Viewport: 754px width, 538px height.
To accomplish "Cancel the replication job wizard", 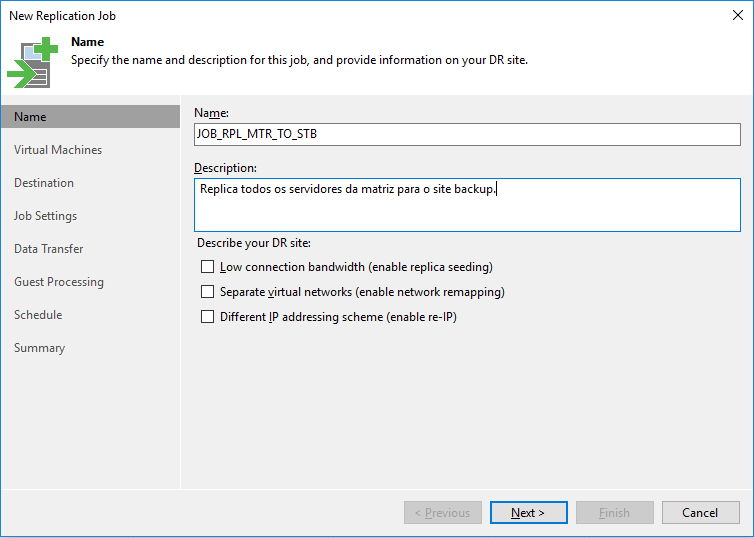I will point(700,513).
